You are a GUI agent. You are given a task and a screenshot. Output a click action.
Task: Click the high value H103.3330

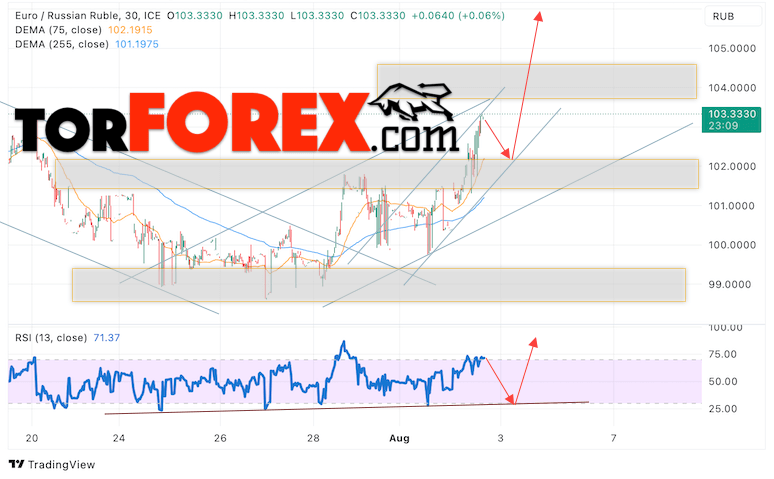[x=256, y=16]
